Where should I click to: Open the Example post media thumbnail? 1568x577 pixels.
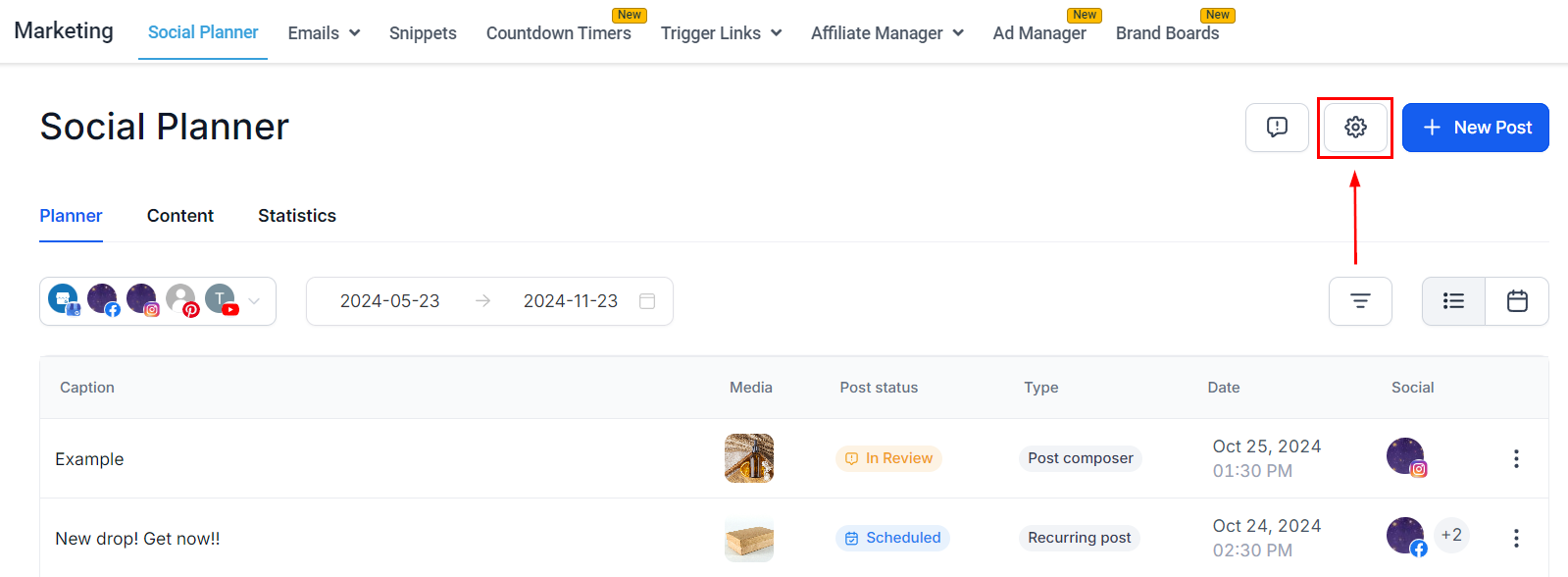click(749, 458)
